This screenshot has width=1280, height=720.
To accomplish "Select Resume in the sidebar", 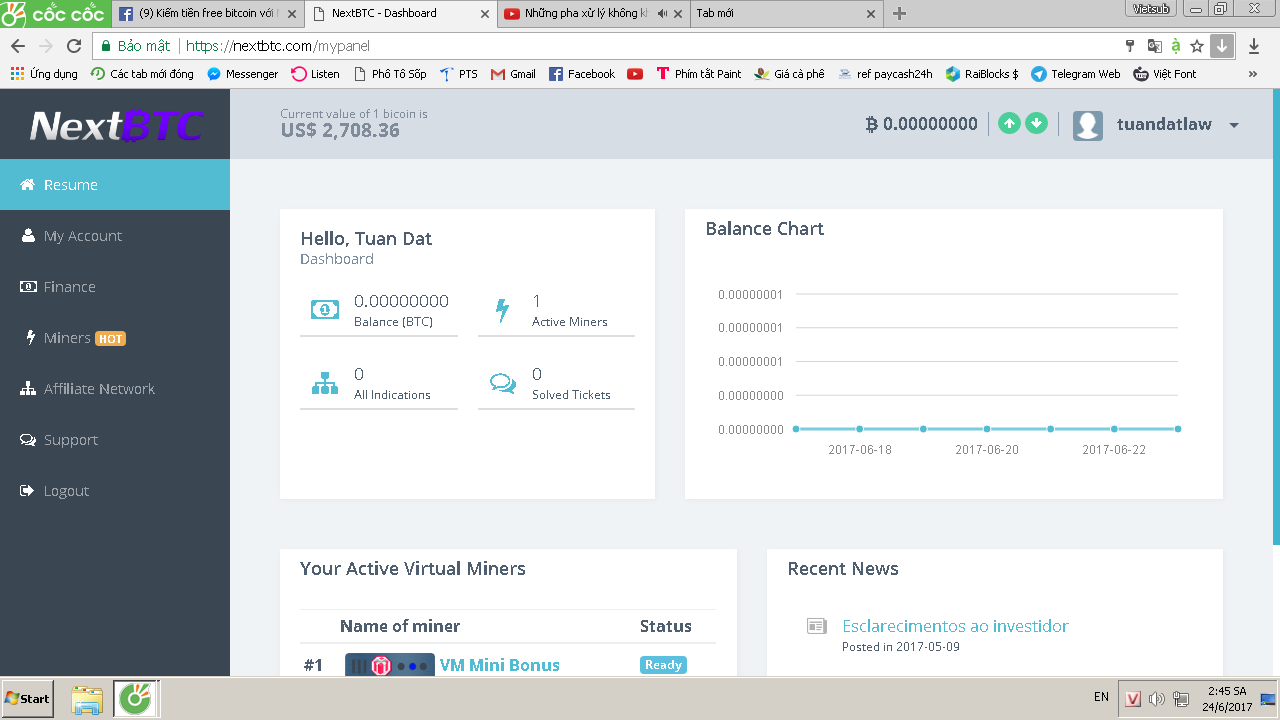I will 115,185.
